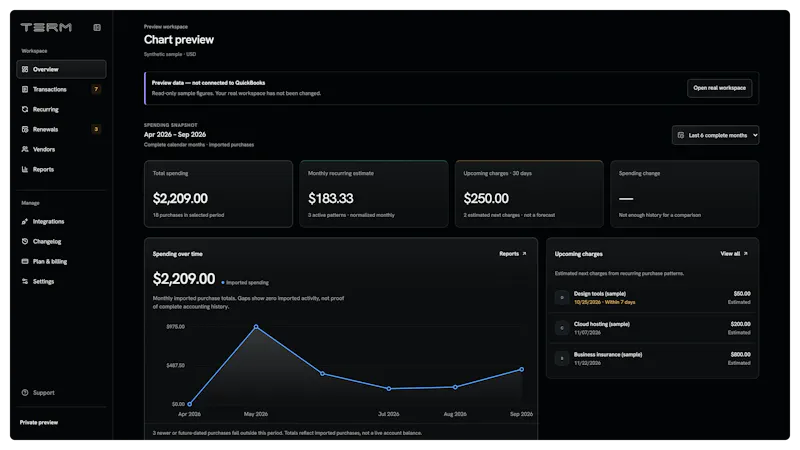Click the Vendors people icon
This screenshot has width=800, height=450.
pyautogui.click(x=25, y=149)
